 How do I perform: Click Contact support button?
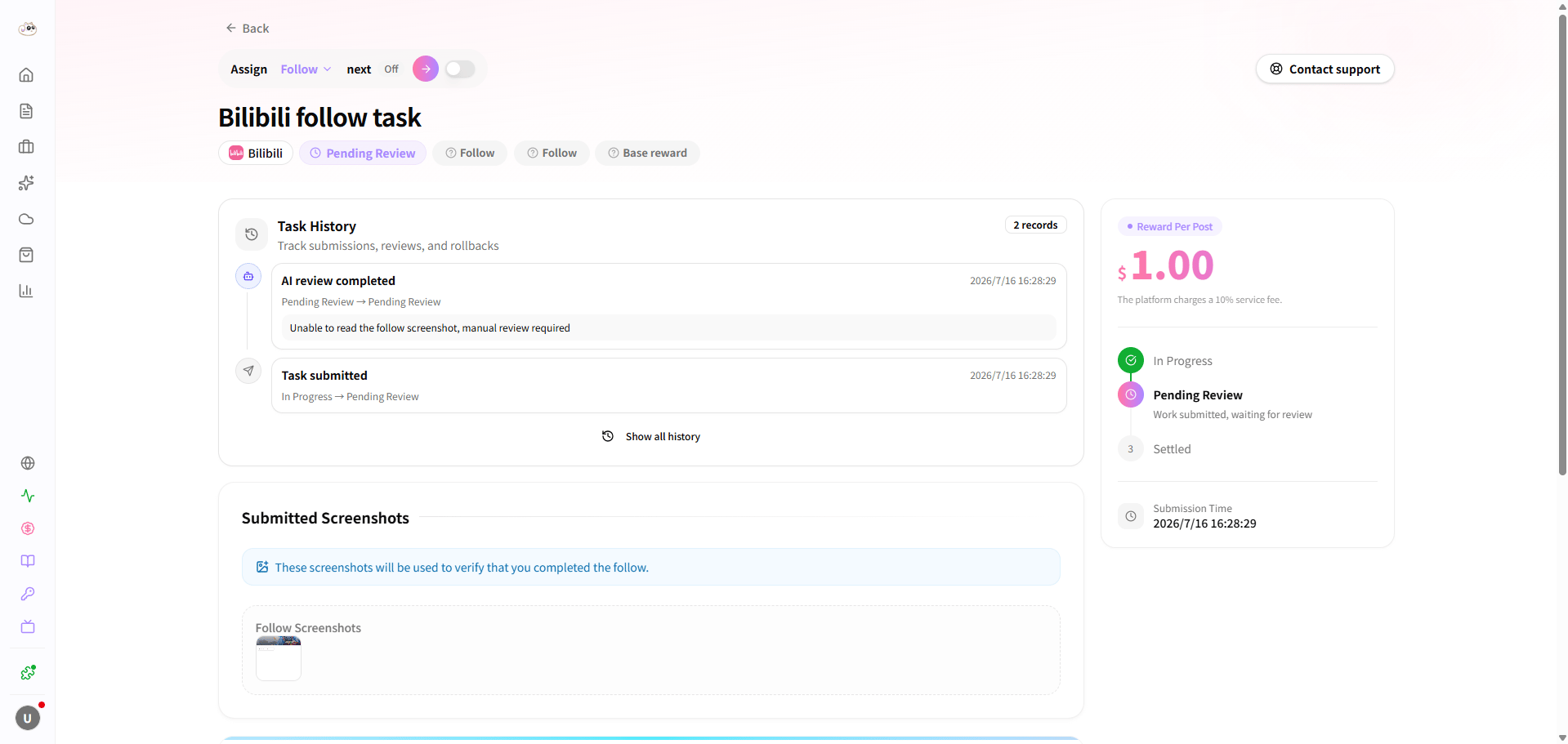(x=1325, y=69)
